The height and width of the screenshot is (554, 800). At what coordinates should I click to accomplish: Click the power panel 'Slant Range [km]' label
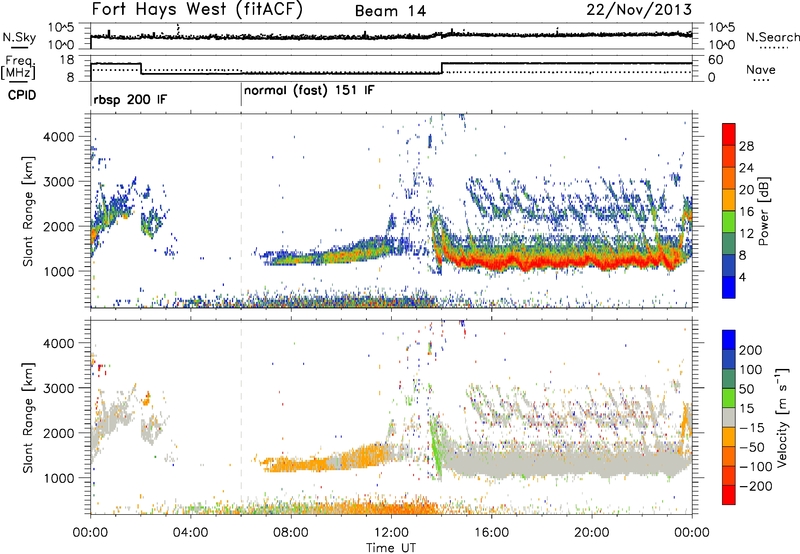pyautogui.click(x=29, y=211)
